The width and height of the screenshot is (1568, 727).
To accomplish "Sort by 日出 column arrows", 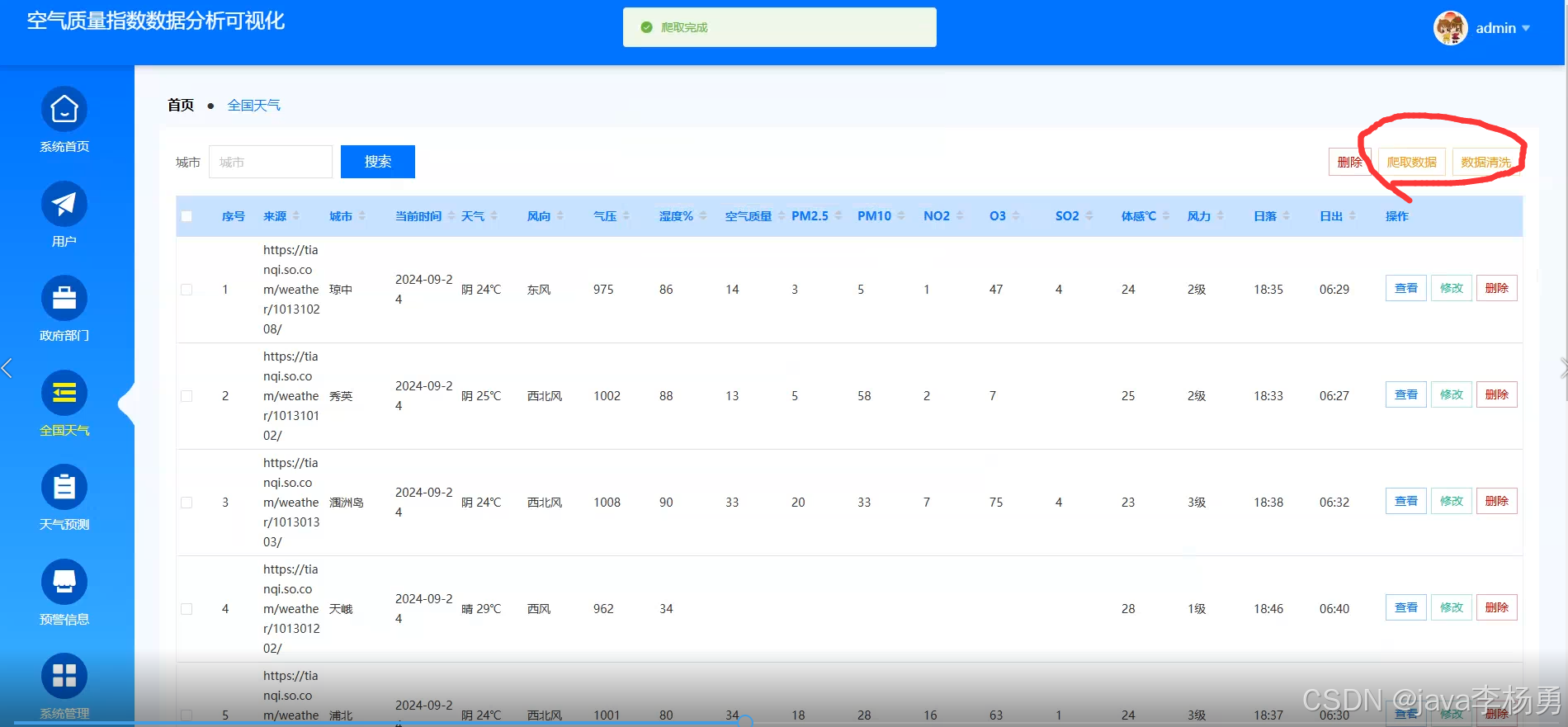I will click(x=1352, y=216).
